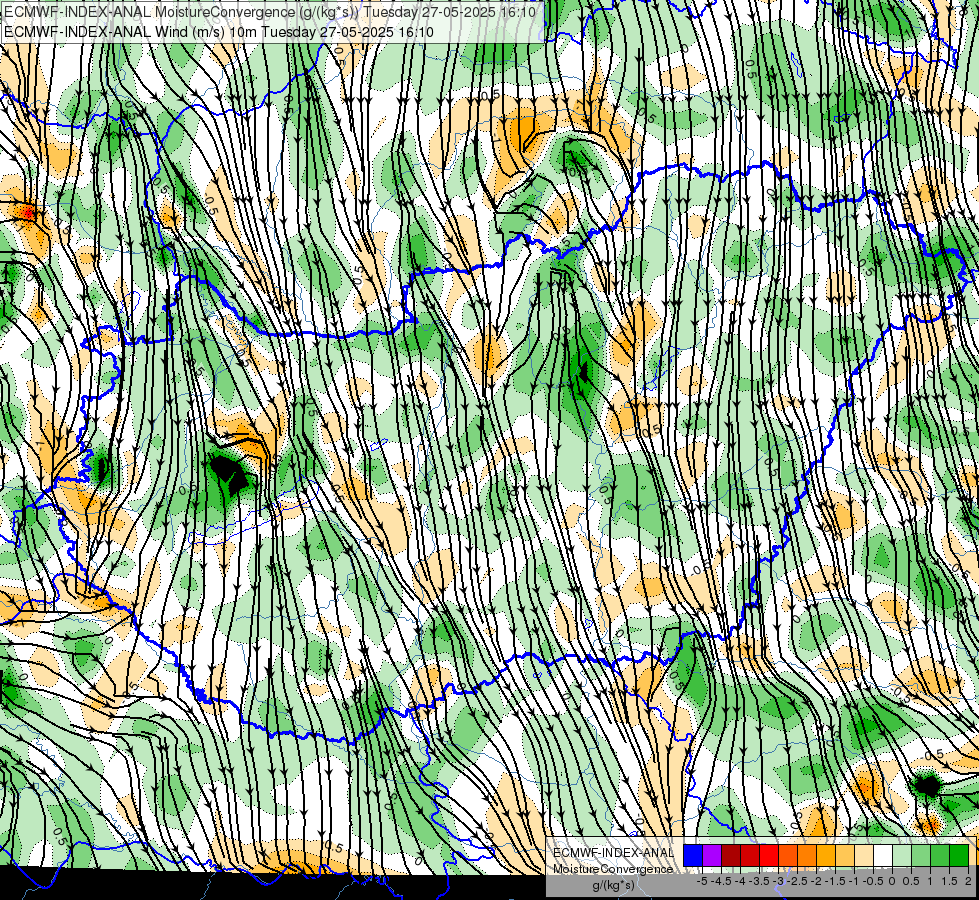This screenshot has width=979, height=900.
Task: Click the pale peach swatch between -1 and -0.5
Action: tap(864, 855)
